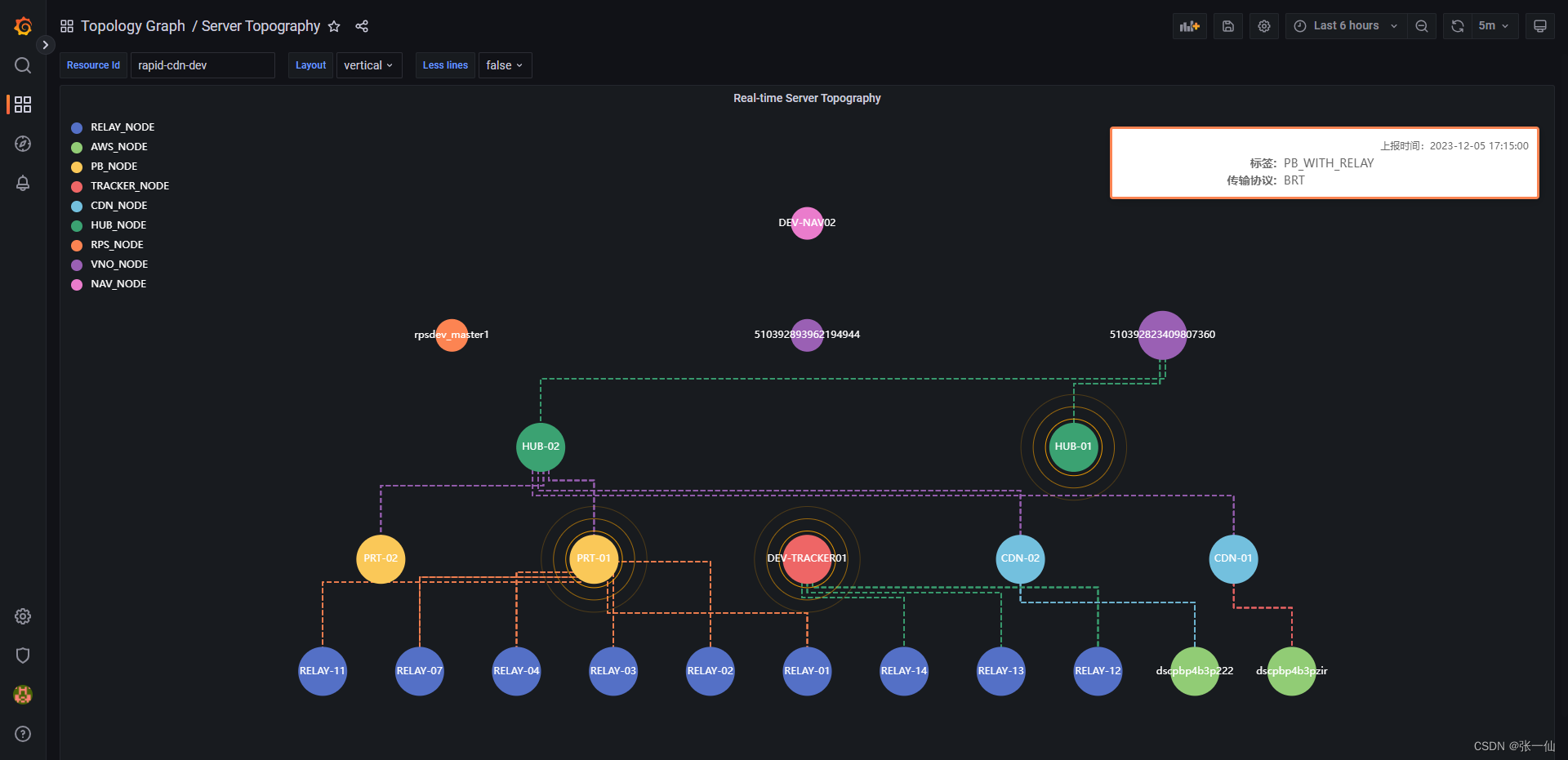Click the HUB_NODE green color dot
This screenshot has height=760, width=1568.
click(x=77, y=225)
